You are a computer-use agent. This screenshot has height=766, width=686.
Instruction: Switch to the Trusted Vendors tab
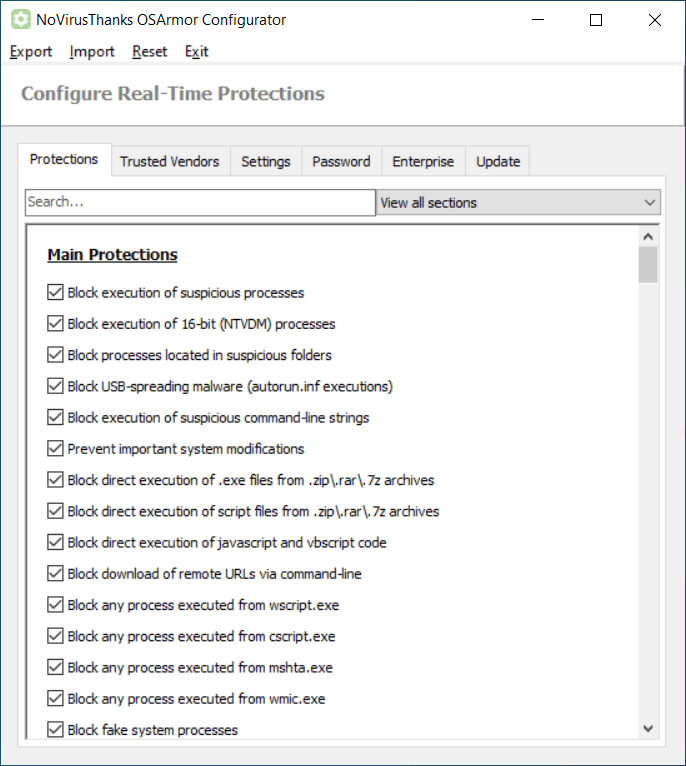pos(169,161)
